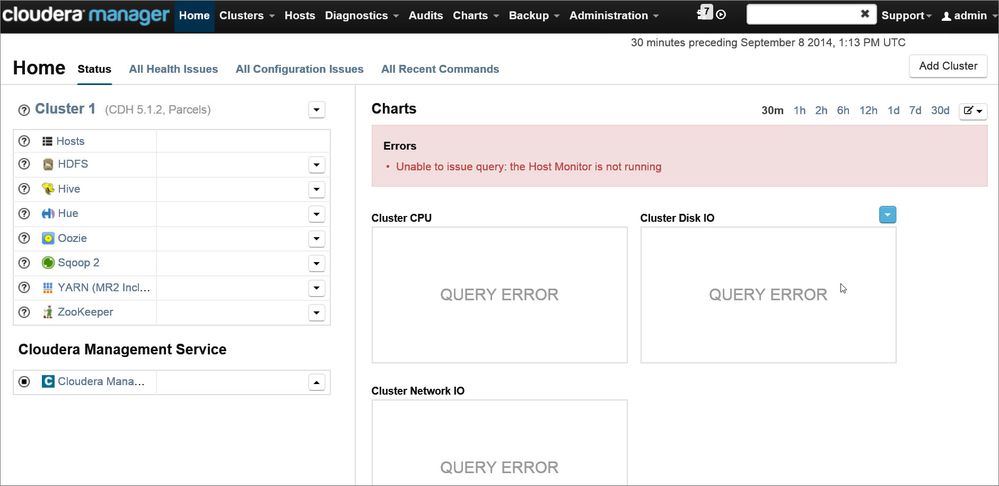Screen dimensions: 999x486
Task: Open the Cluster Disk IO chart blue dropdown
Action: click(888, 215)
